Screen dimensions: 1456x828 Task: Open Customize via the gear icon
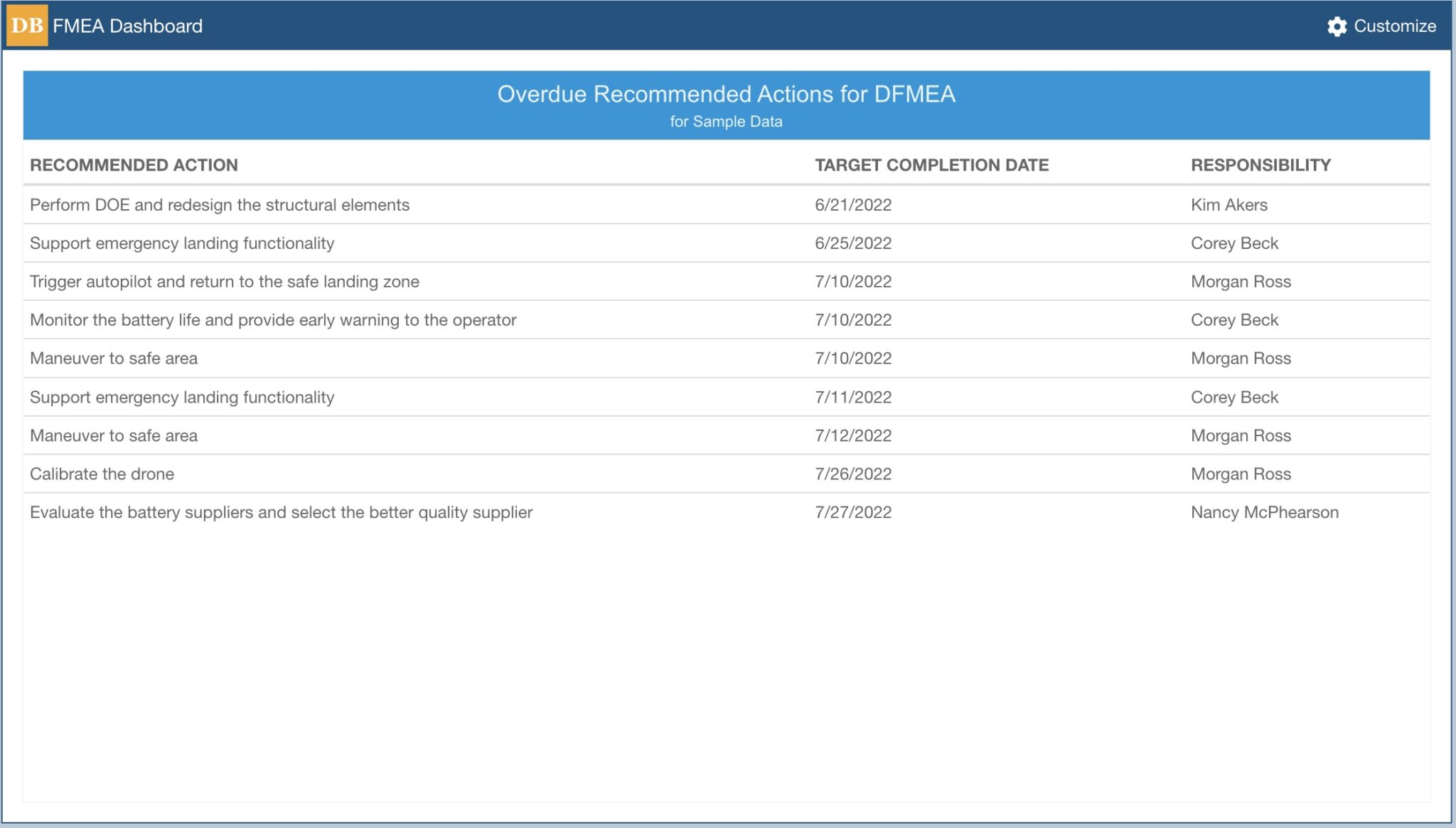point(1337,27)
